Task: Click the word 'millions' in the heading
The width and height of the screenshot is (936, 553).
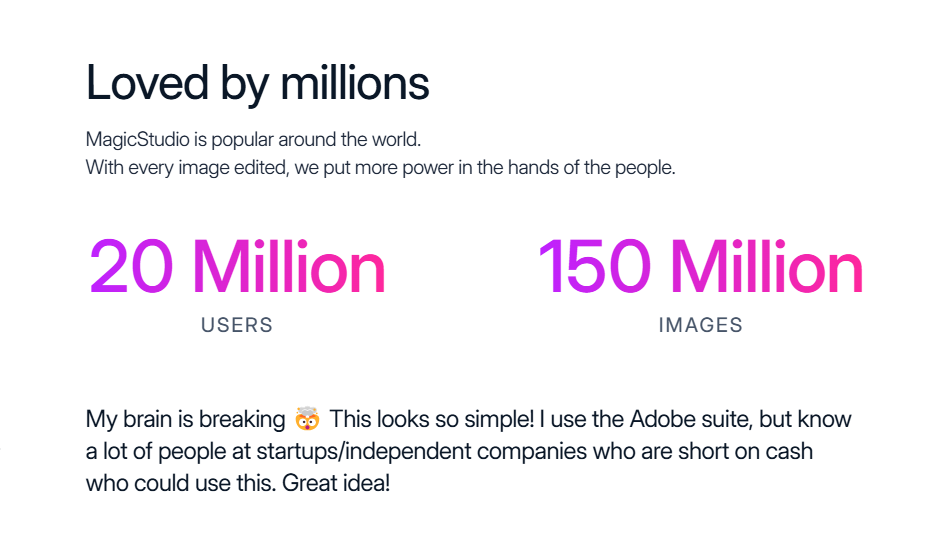Action: [355, 84]
